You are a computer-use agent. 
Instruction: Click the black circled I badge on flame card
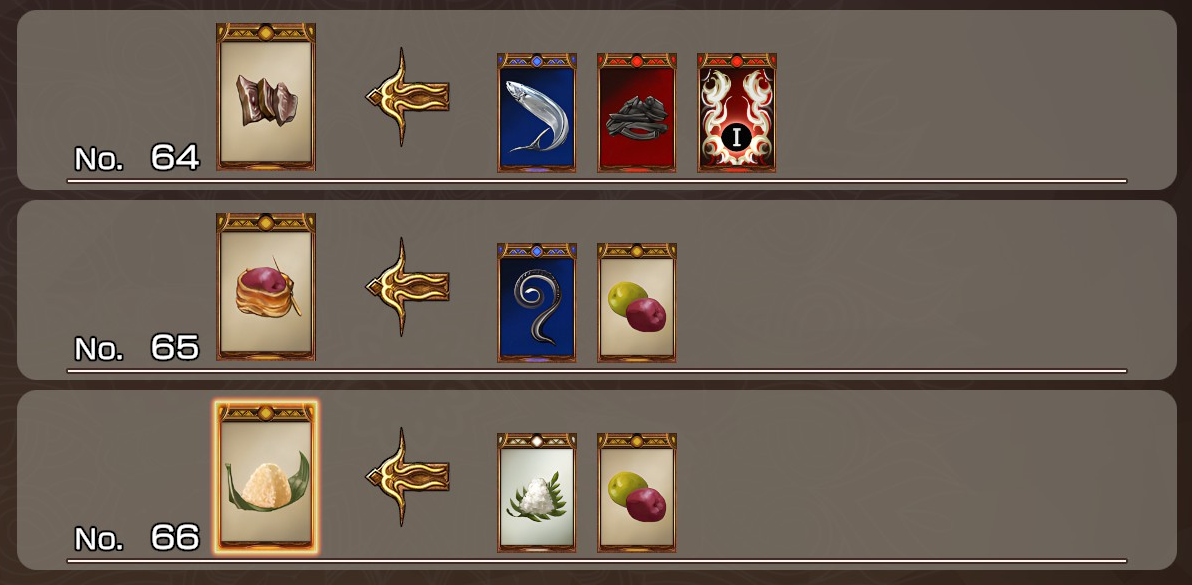coord(736,138)
